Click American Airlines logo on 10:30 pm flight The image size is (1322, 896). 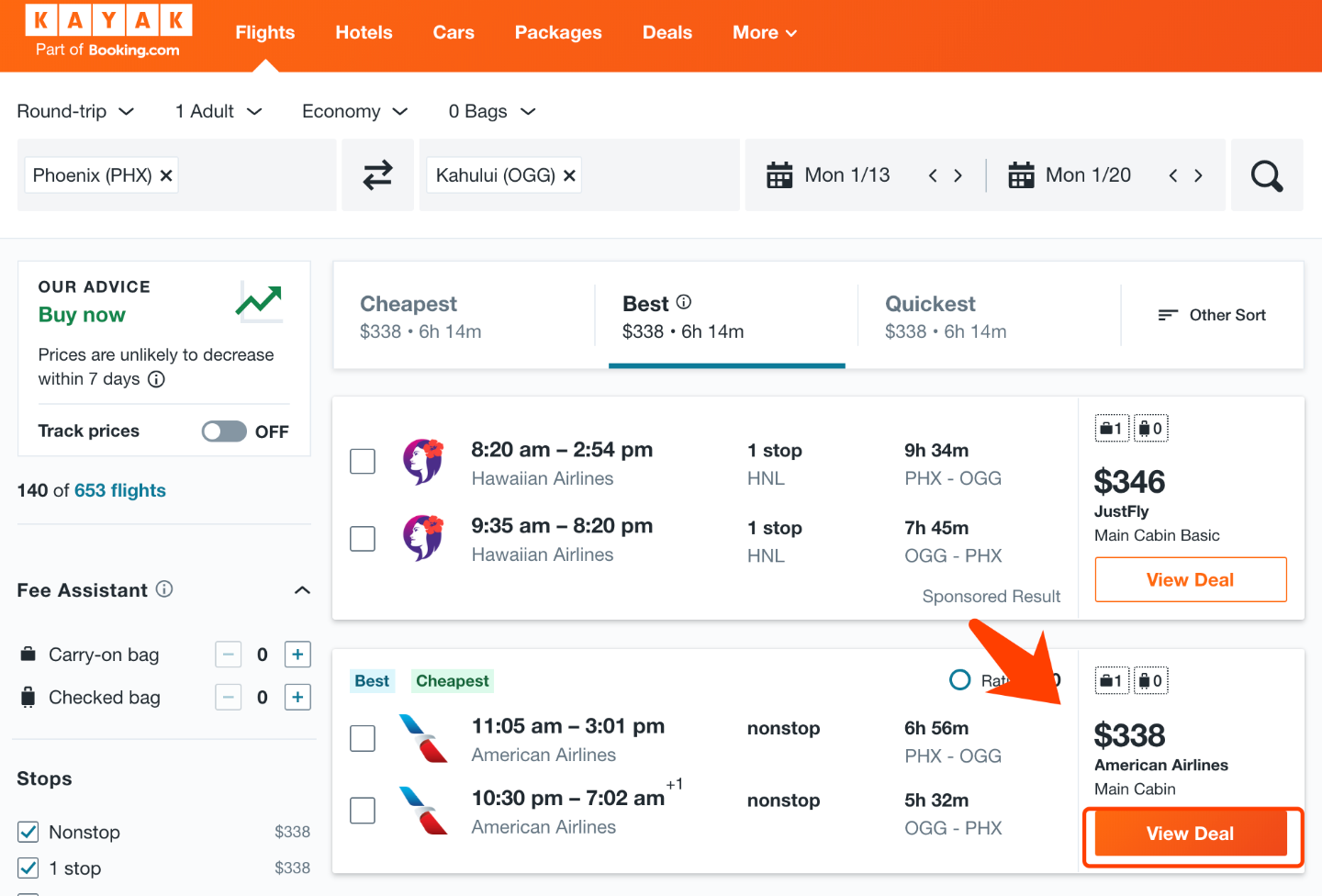pos(423,811)
